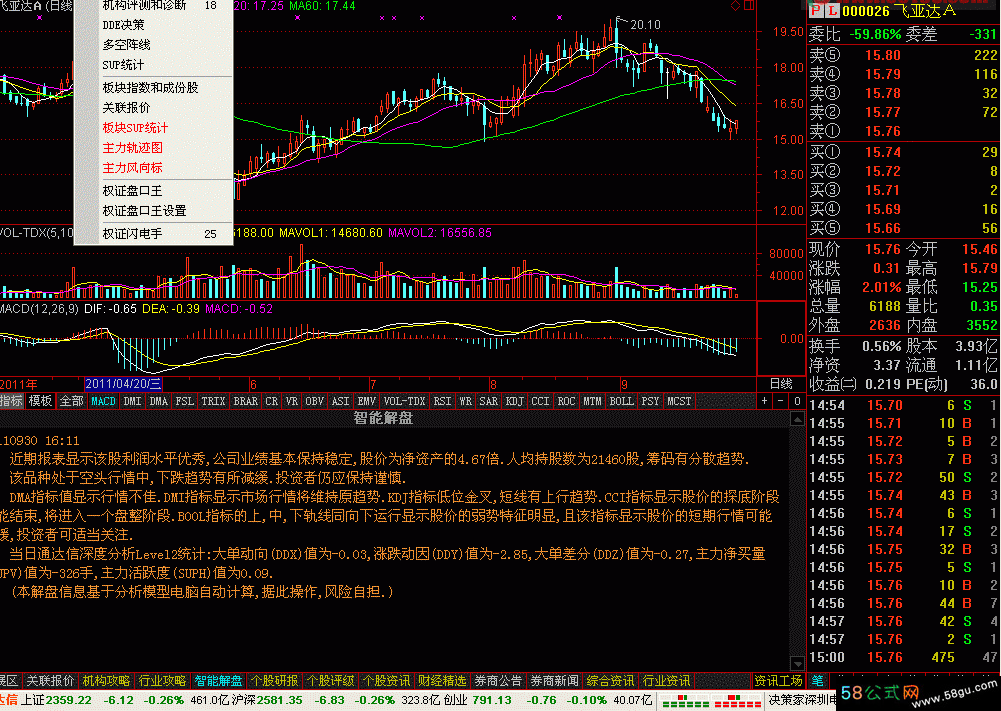
Task: Open the 个股评级 bottom tab
Action: tap(330, 681)
